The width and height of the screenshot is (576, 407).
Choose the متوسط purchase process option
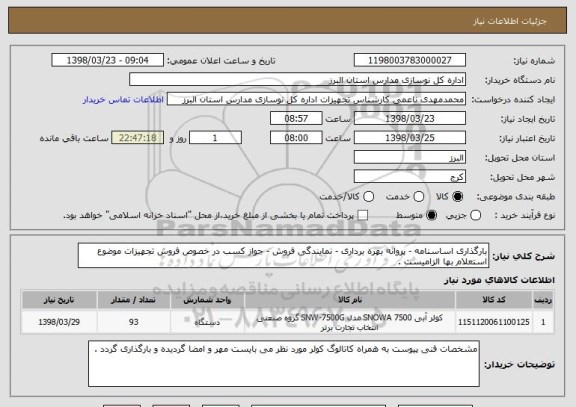(432, 216)
